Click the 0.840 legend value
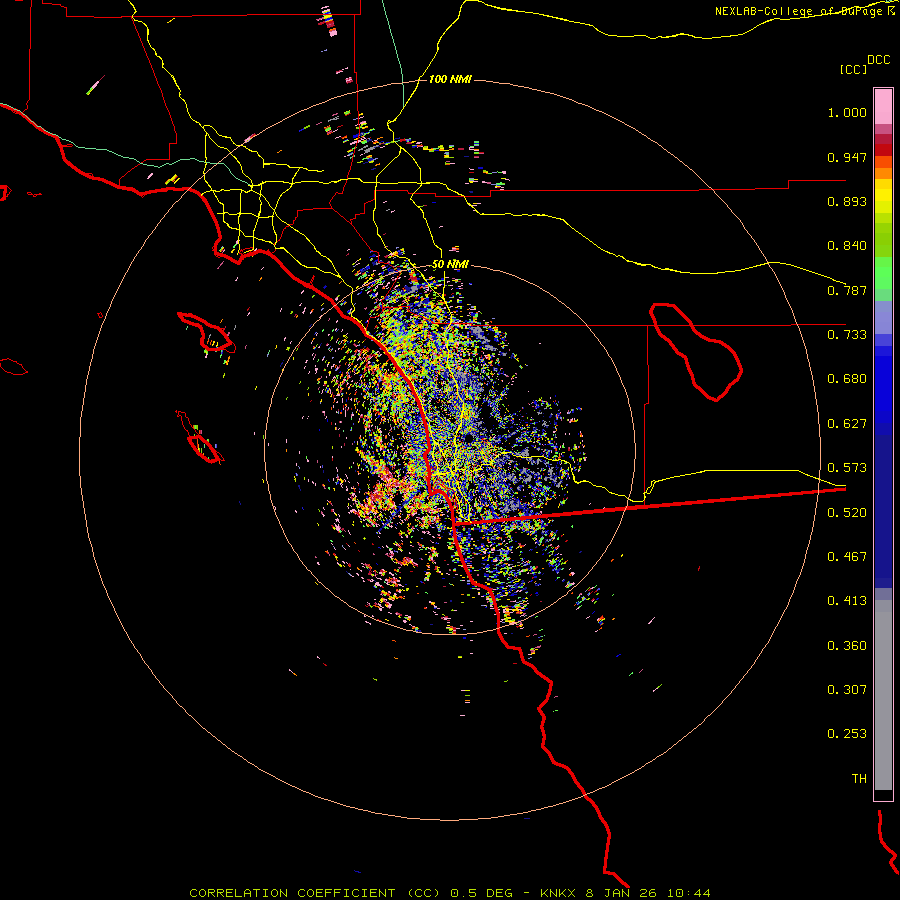This screenshot has height=900, width=900. [847, 246]
